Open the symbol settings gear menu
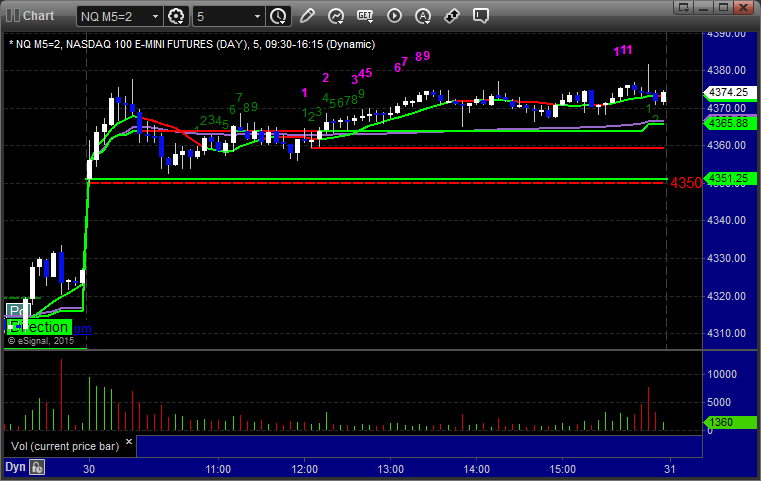The height and width of the screenshot is (481, 761). pos(176,16)
